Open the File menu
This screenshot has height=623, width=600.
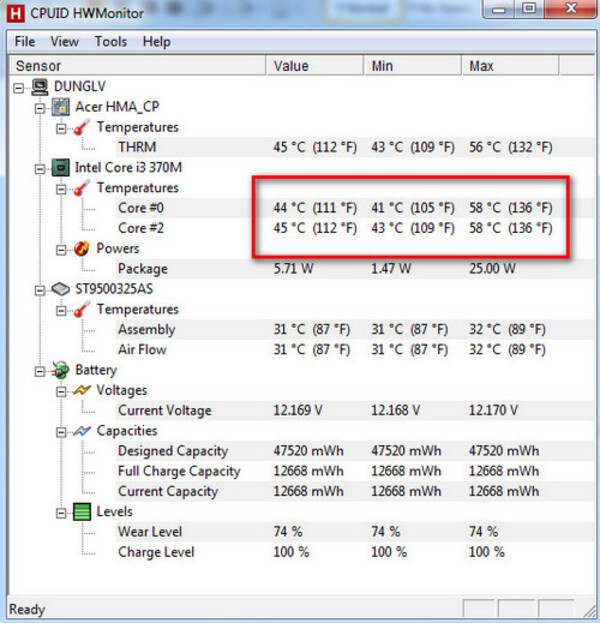pos(25,41)
